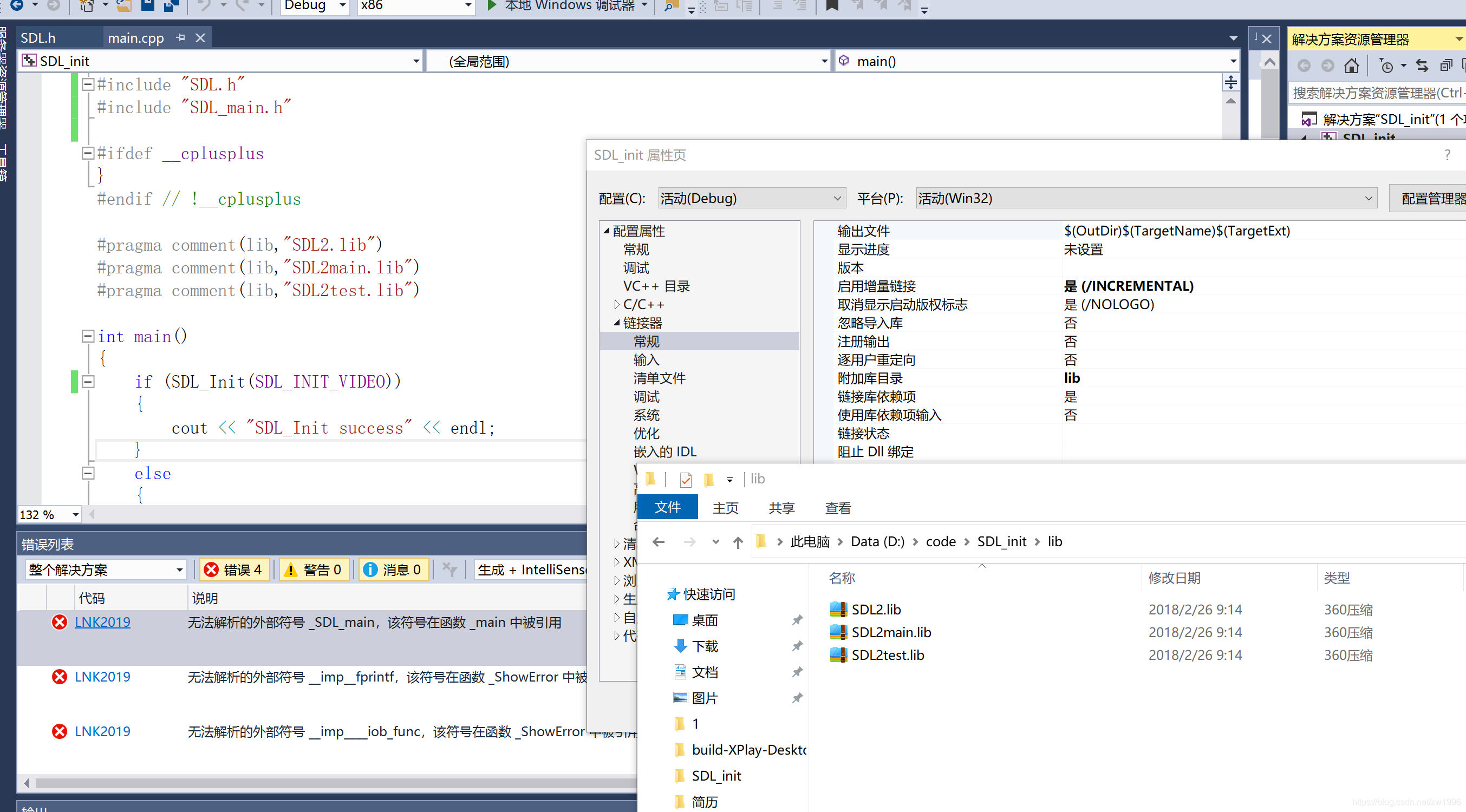Toggle the pin on main.cpp tab

[181, 37]
